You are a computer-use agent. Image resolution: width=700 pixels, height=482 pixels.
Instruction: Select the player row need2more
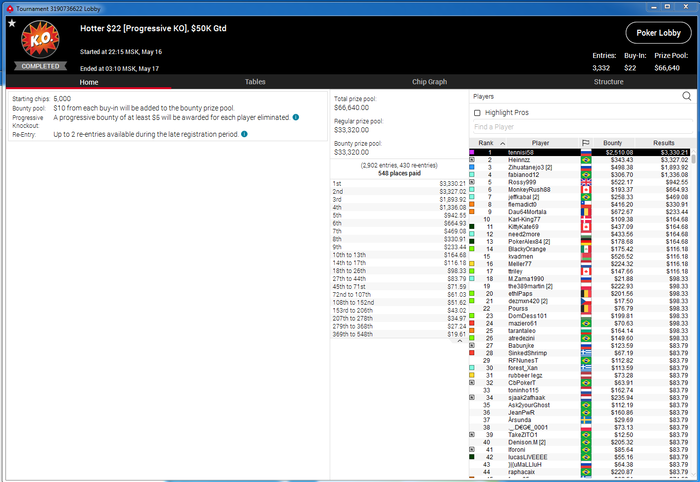[579, 234]
